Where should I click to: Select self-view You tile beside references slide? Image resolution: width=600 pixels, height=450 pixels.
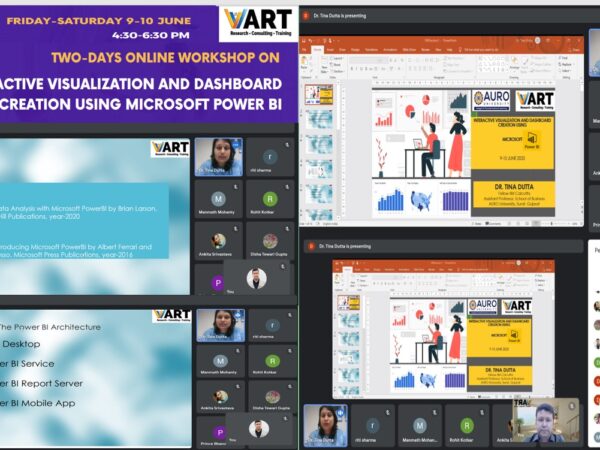point(256,277)
